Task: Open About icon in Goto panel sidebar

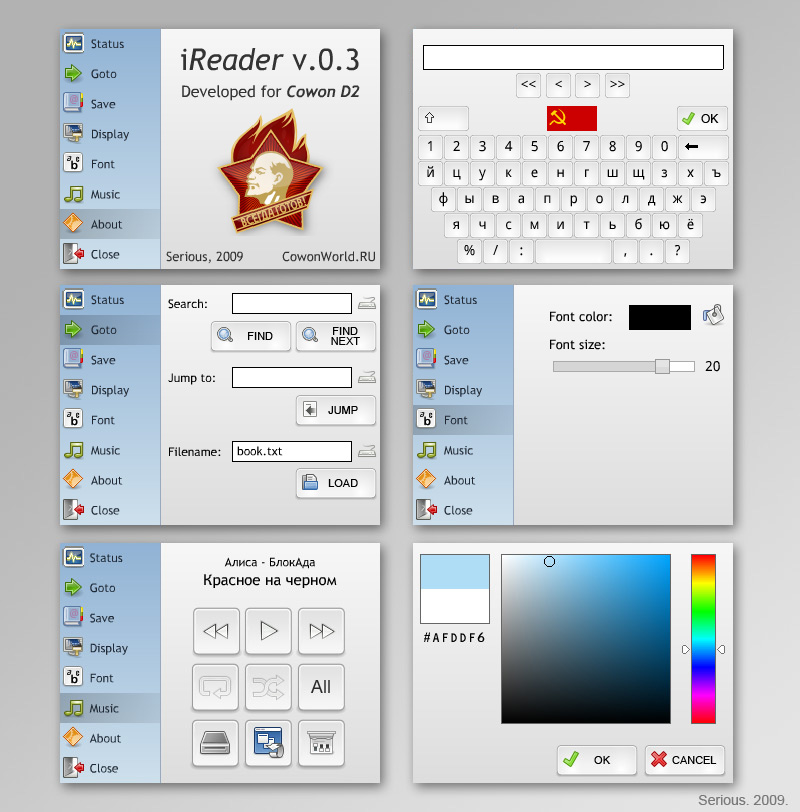Action: point(73,480)
